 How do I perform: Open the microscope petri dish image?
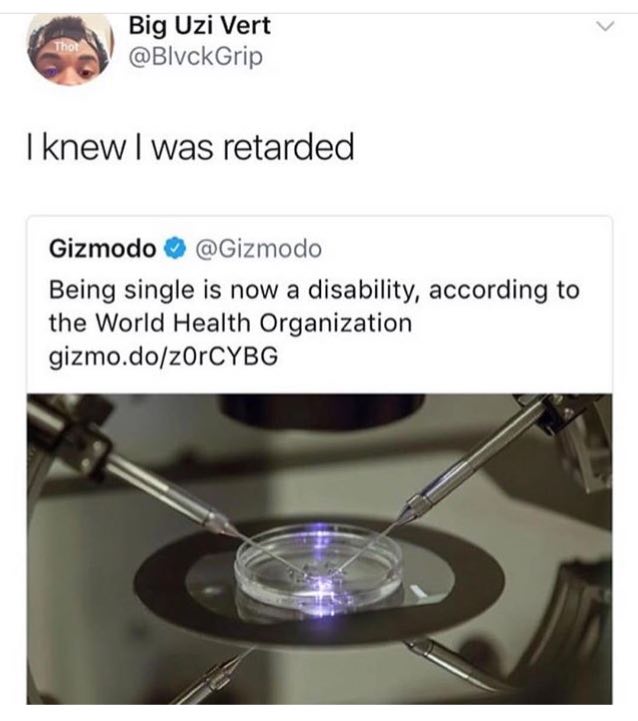pyautogui.click(x=319, y=549)
